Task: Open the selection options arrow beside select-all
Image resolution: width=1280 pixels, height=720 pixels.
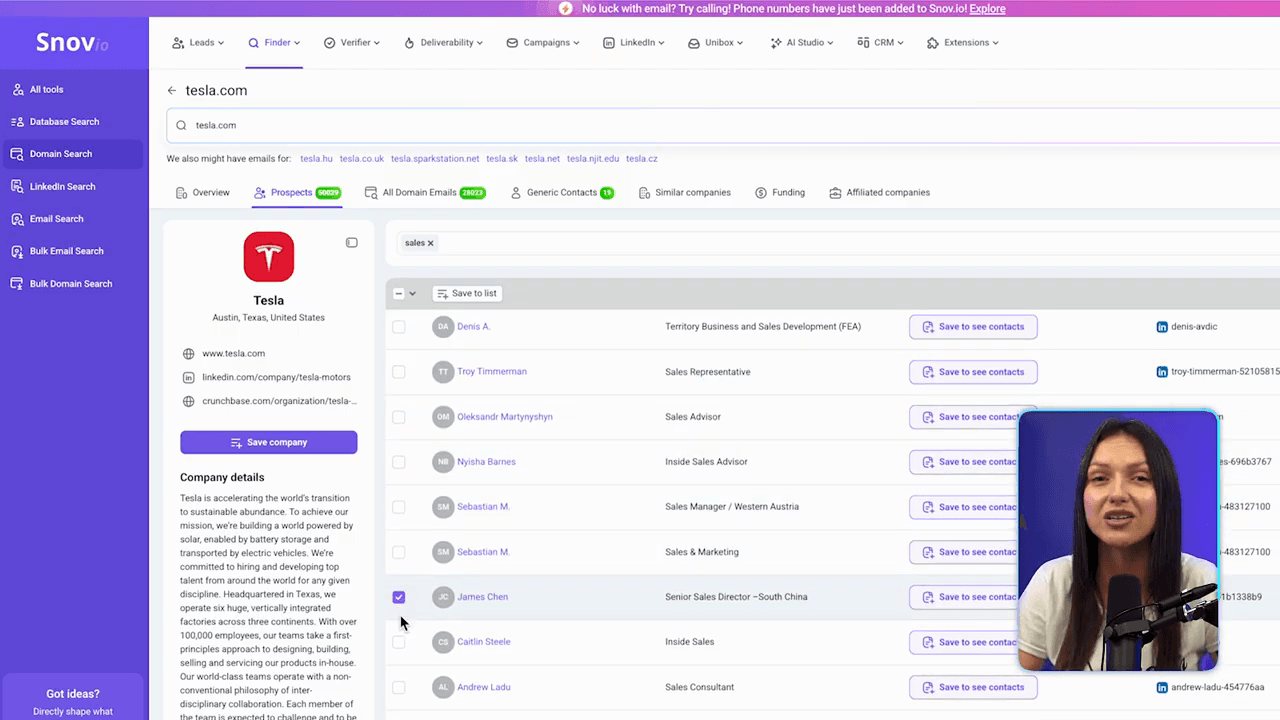Action: [x=412, y=294]
